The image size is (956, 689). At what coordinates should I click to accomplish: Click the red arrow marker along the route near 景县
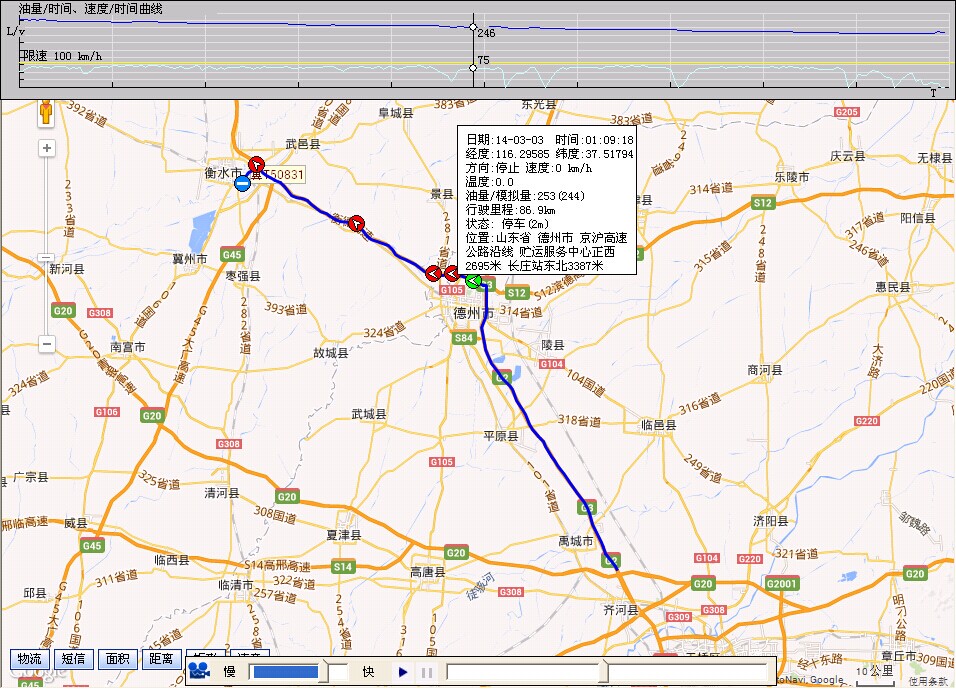tap(357, 223)
